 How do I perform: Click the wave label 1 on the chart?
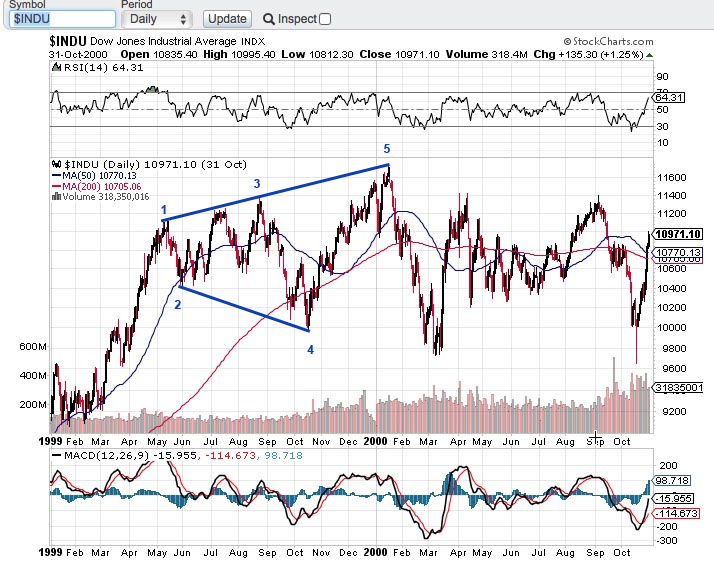coord(164,210)
